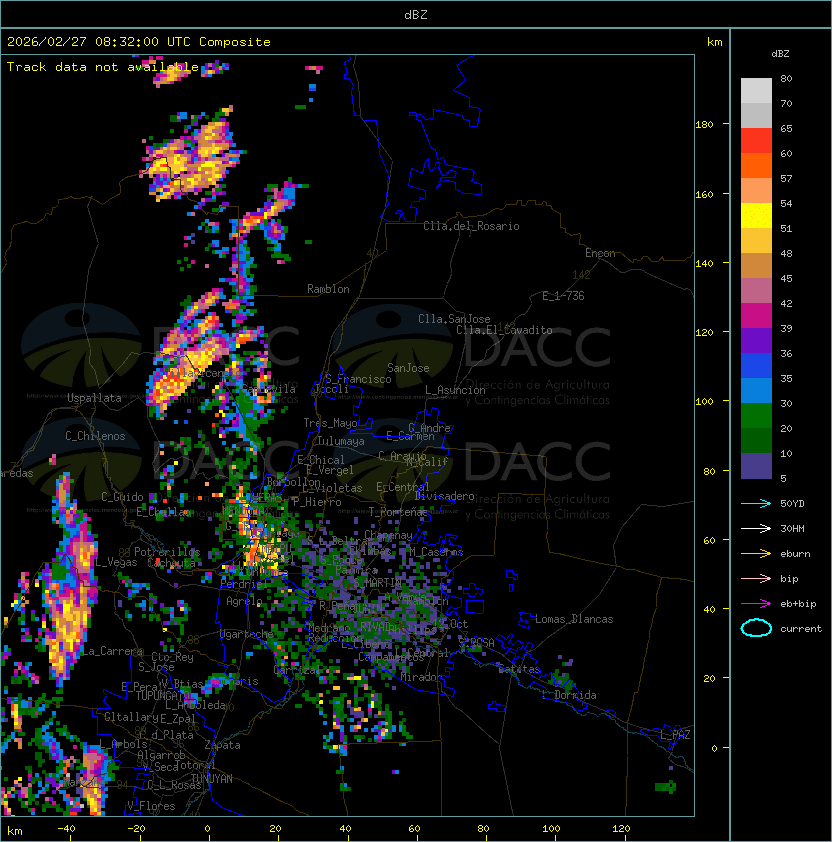Click the '50YD' legend label
Image resolution: width=832 pixels, height=842 pixels.
pos(792,504)
